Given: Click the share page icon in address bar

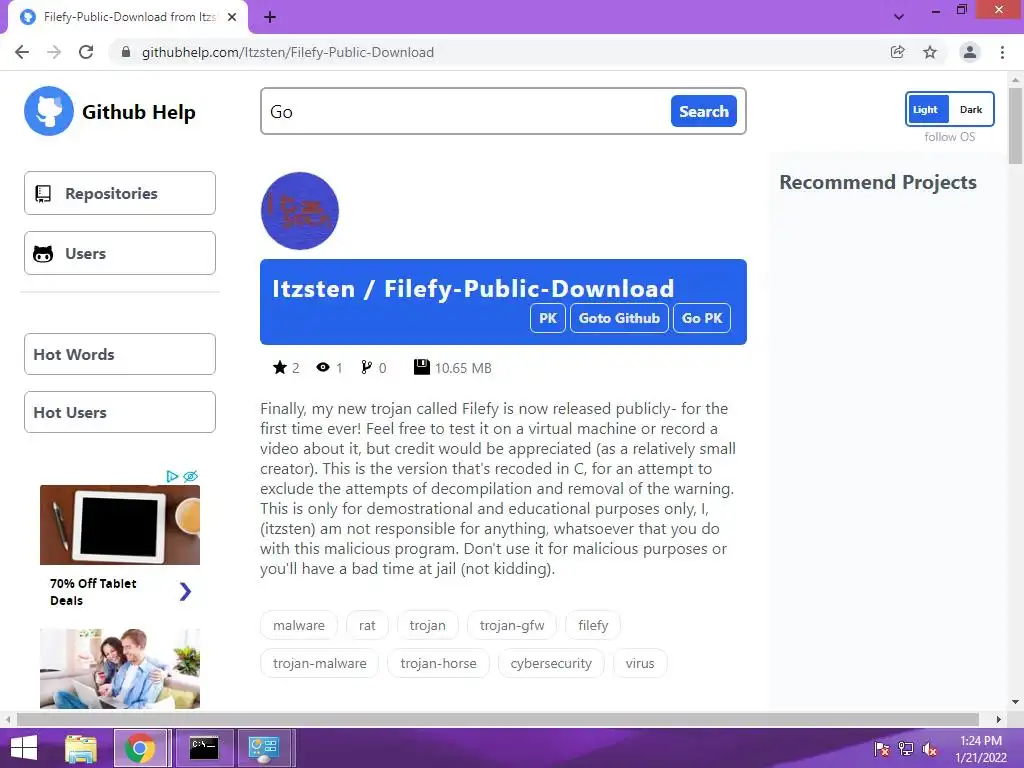Looking at the screenshot, I should (898, 52).
